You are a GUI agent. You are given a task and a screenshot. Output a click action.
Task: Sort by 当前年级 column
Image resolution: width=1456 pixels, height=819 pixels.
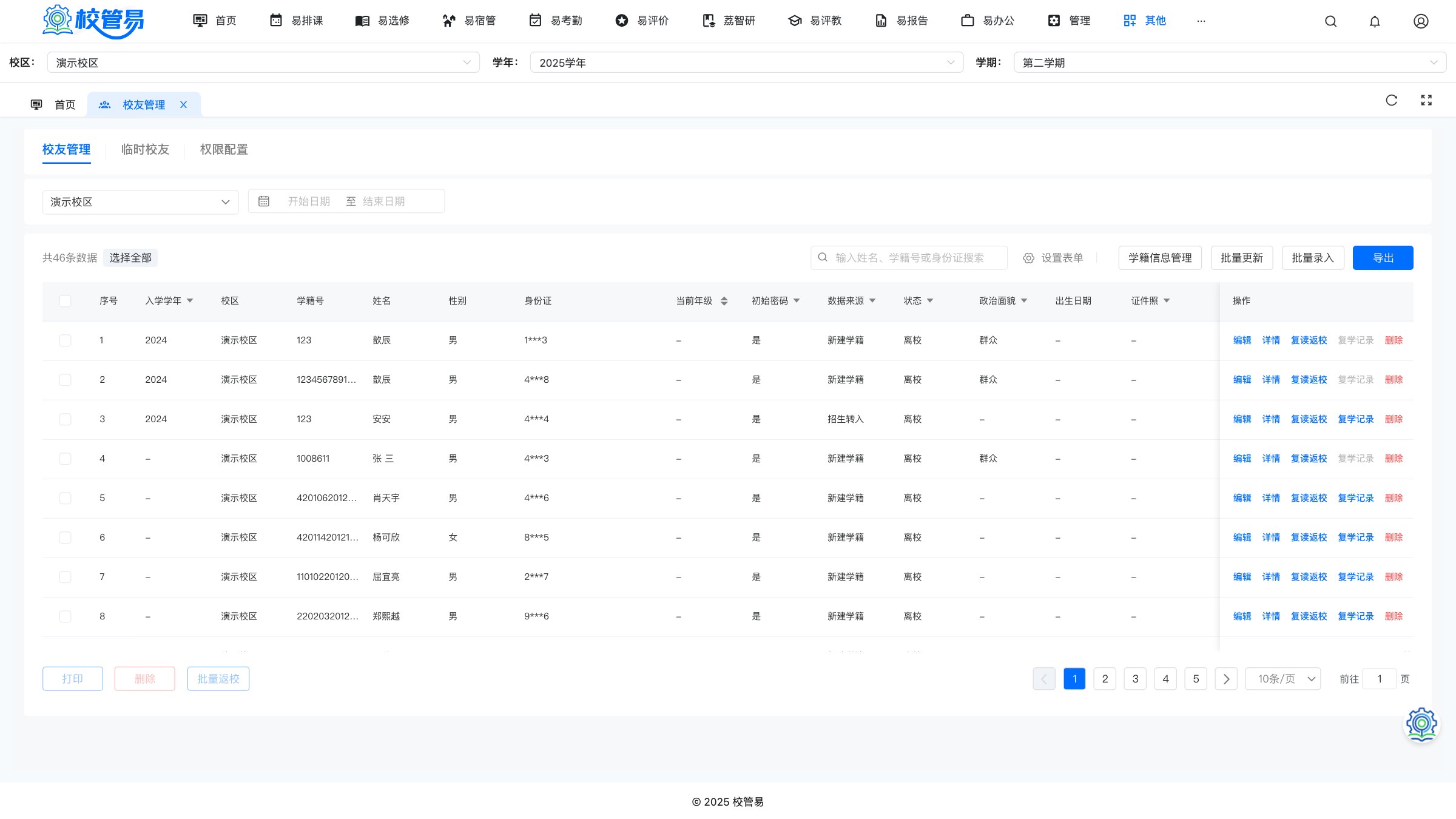[724, 301]
